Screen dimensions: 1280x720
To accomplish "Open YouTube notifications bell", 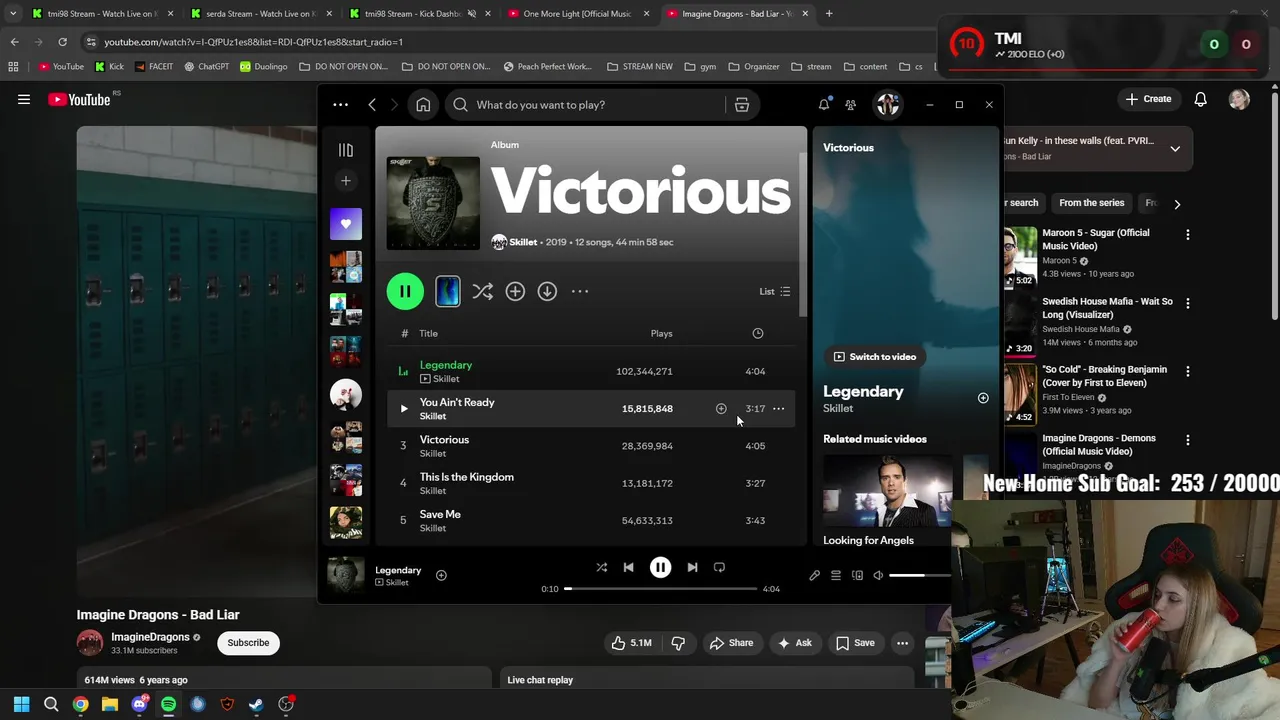I will [1200, 99].
